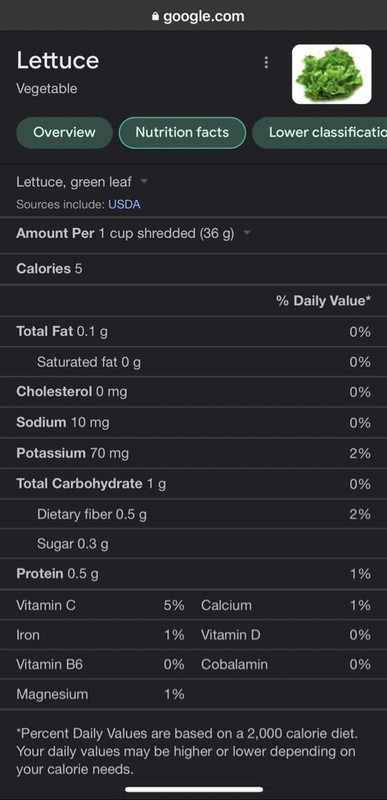Screen dimensions: 387x800
Task: Open the serving size dropdown arrow
Action: pyautogui.click(x=247, y=233)
